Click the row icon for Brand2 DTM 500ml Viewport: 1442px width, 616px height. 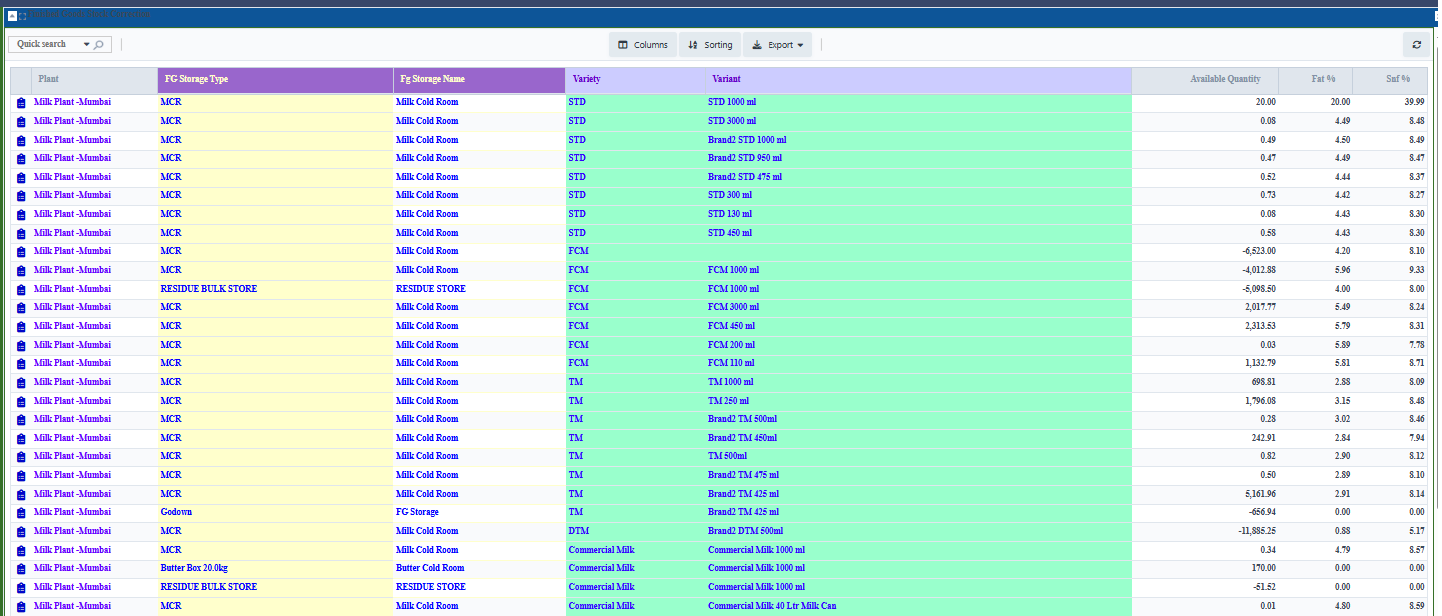tap(21, 531)
